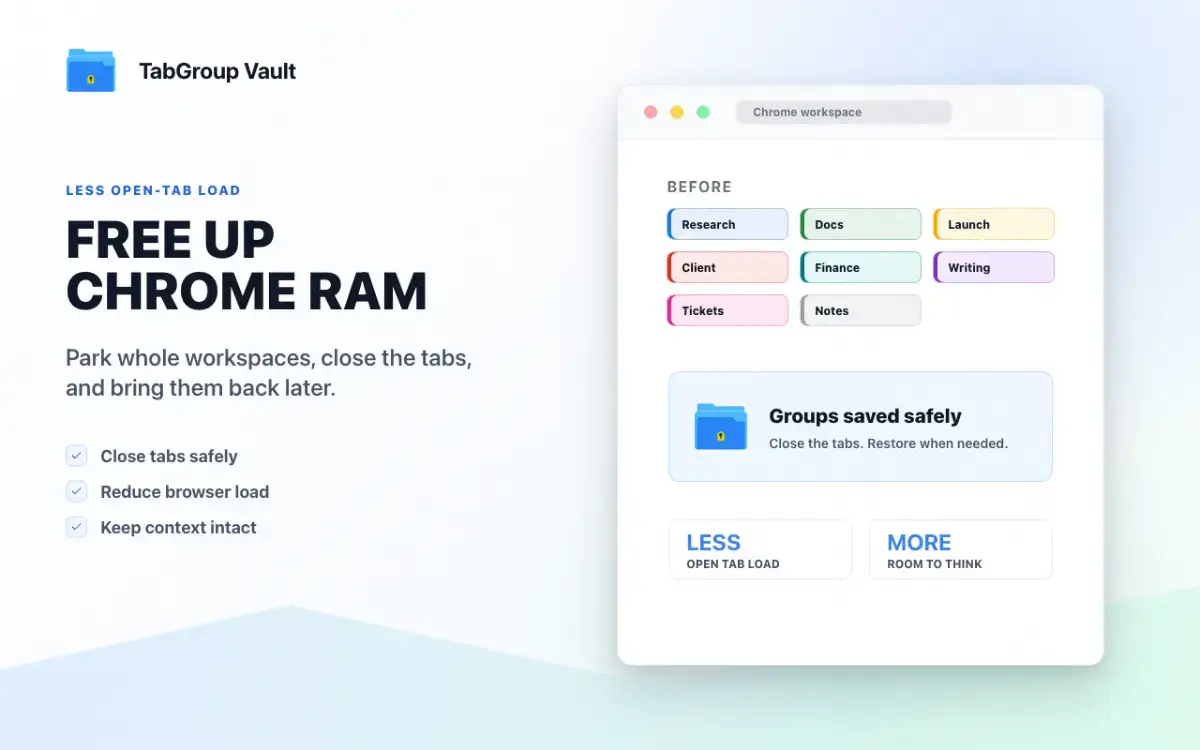Click the Keep context intact label
The image size is (1200, 750).
[179, 527]
